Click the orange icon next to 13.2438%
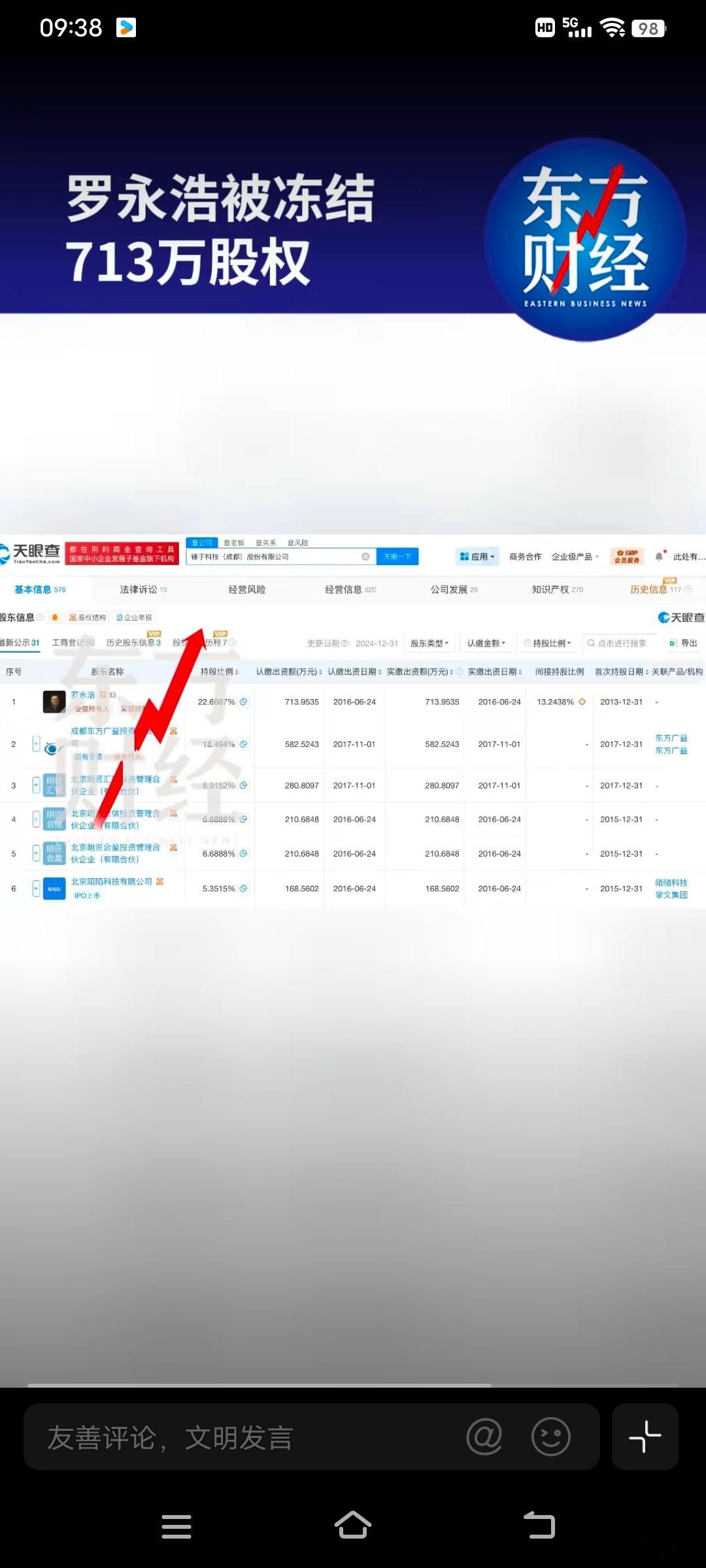The image size is (706, 1568). tap(582, 702)
